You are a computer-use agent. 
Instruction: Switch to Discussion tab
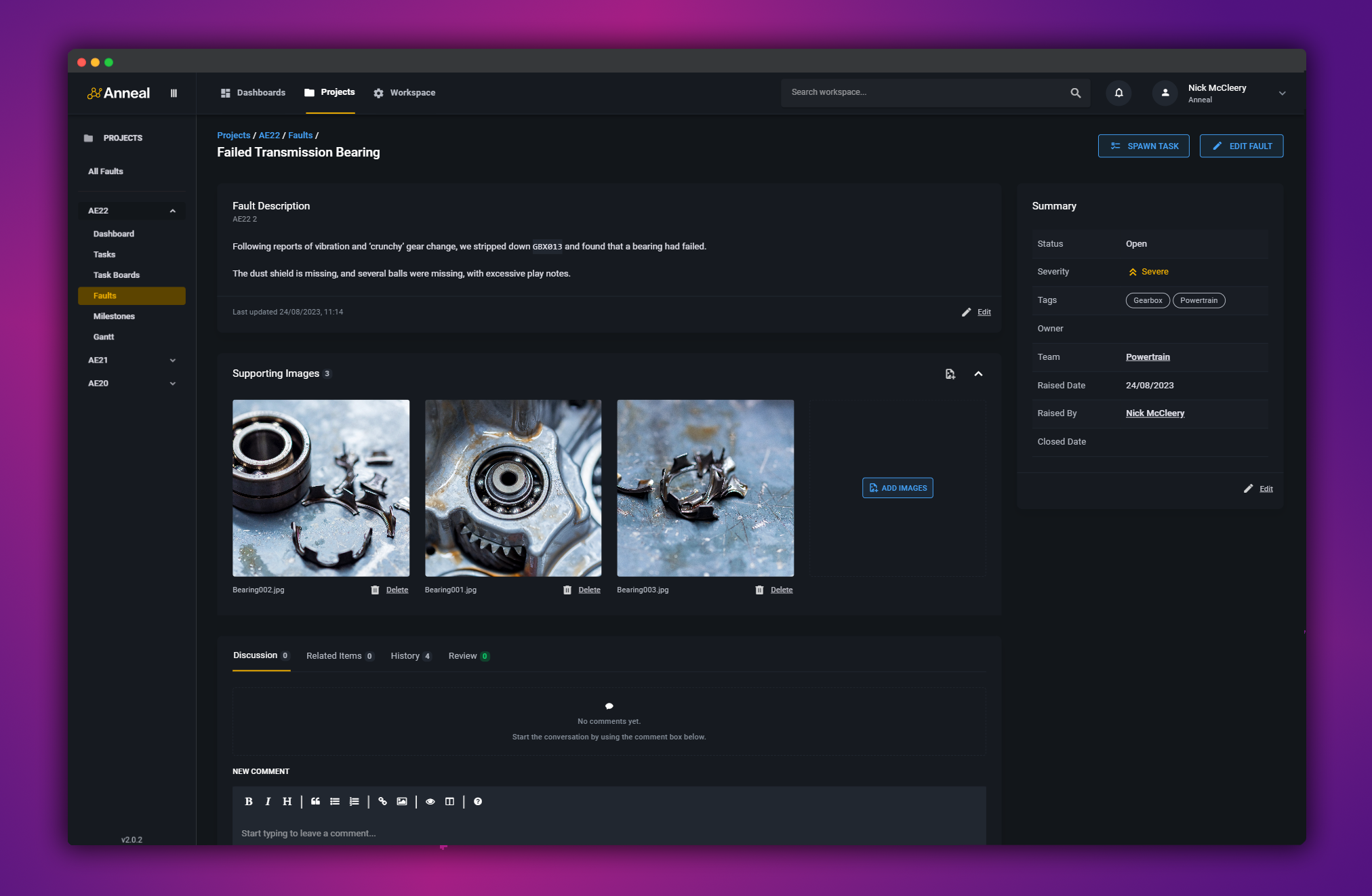coord(261,655)
